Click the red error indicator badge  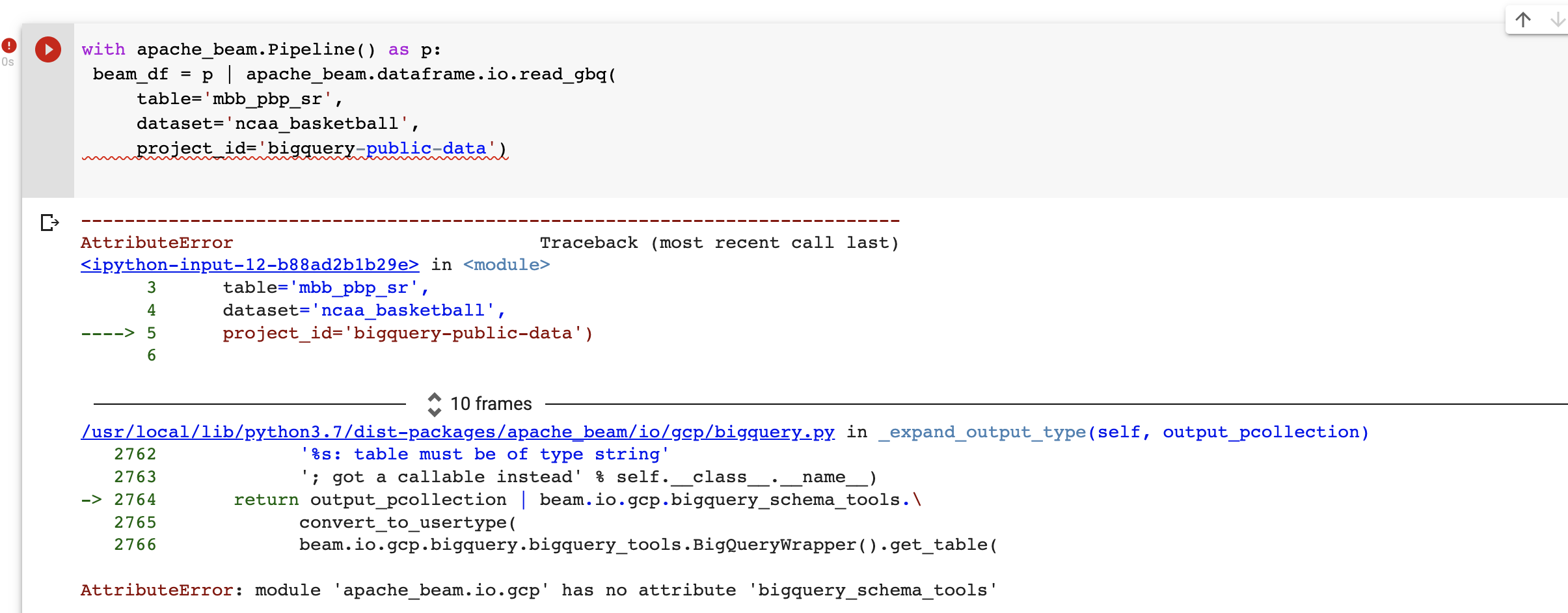tap(9, 46)
